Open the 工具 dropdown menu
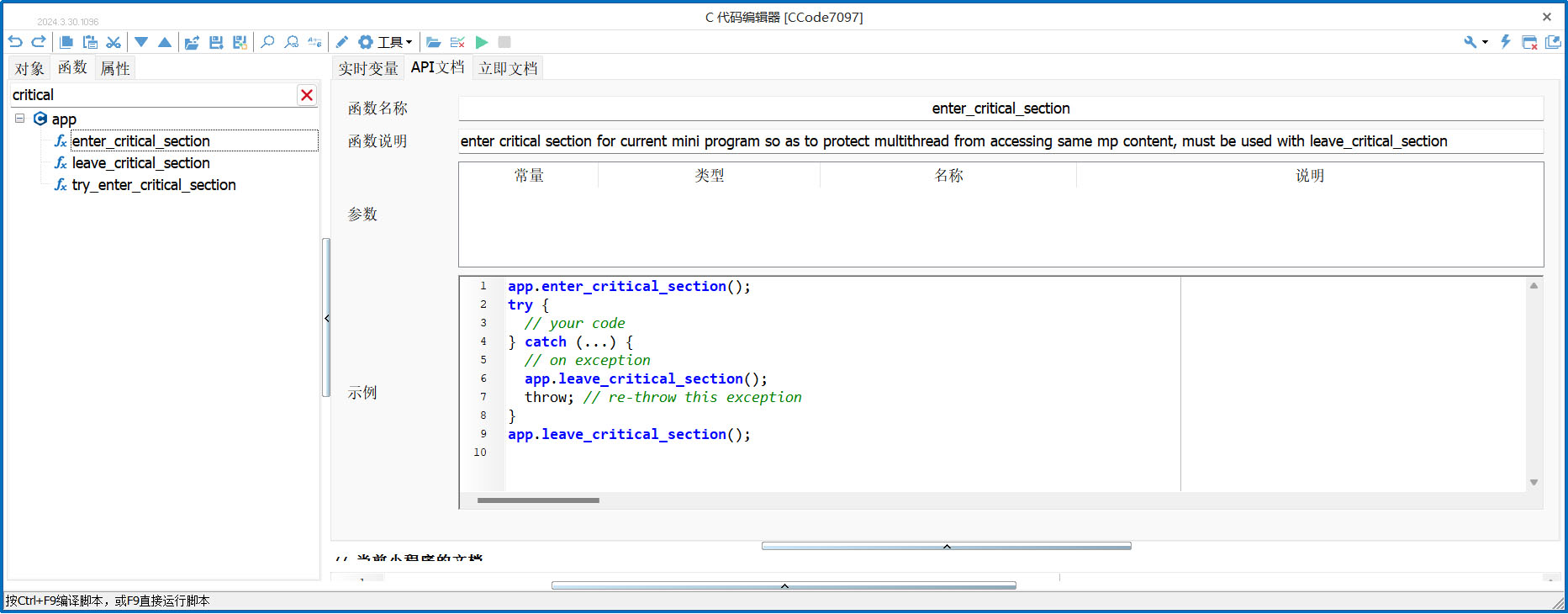Screen dimensions: 1568x614 [395, 42]
